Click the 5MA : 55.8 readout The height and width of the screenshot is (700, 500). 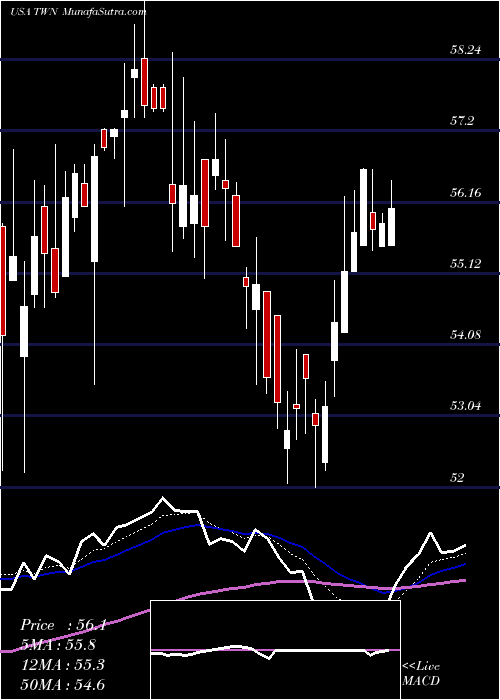coord(58,645)
